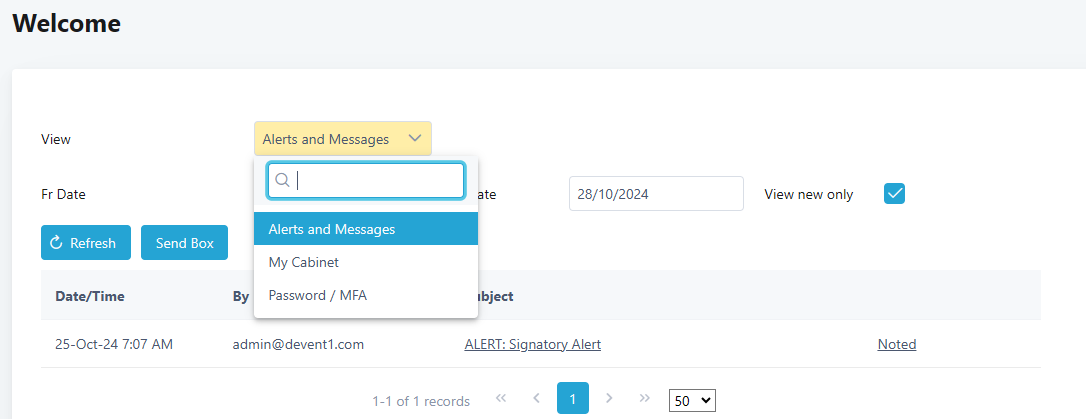Go to previous page of records
The image size is (1086, 419).
click(x=536, y=398)
